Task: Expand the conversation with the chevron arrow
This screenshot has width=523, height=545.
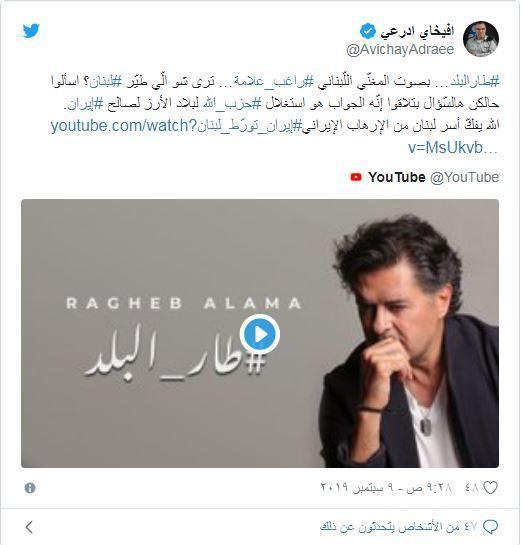Action: pos(30,527)
